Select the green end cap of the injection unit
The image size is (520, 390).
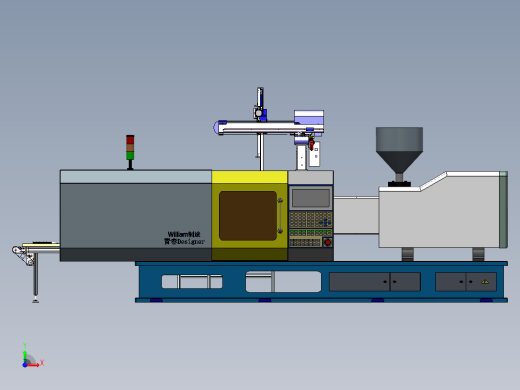point(504,210)
